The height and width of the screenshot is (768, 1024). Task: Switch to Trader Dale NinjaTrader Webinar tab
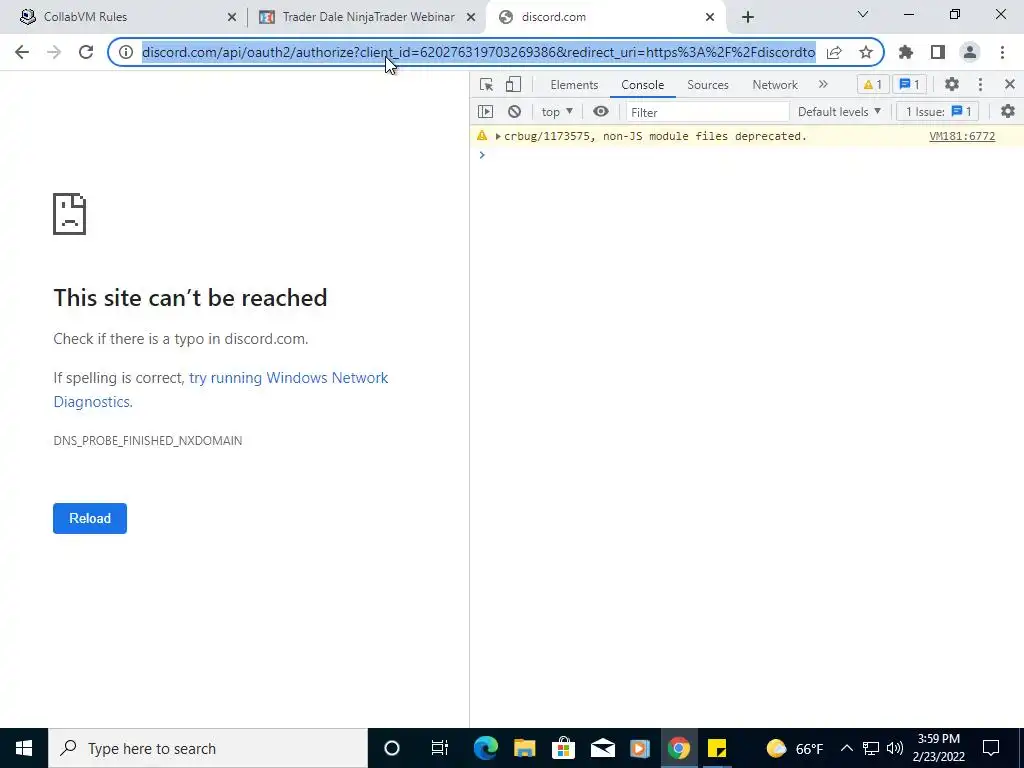(x=367, y=17)
